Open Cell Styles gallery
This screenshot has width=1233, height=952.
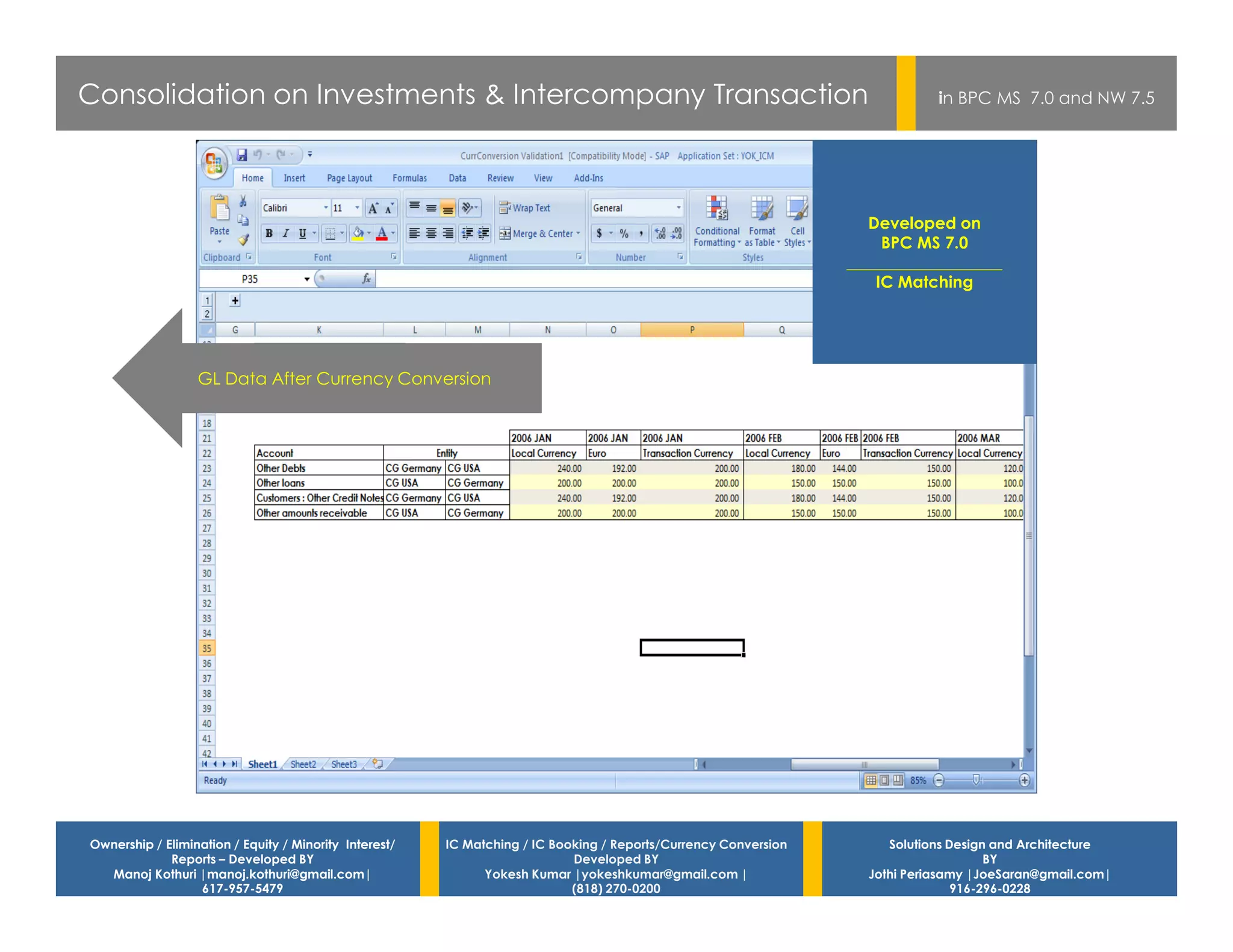(x=797, y=221)
